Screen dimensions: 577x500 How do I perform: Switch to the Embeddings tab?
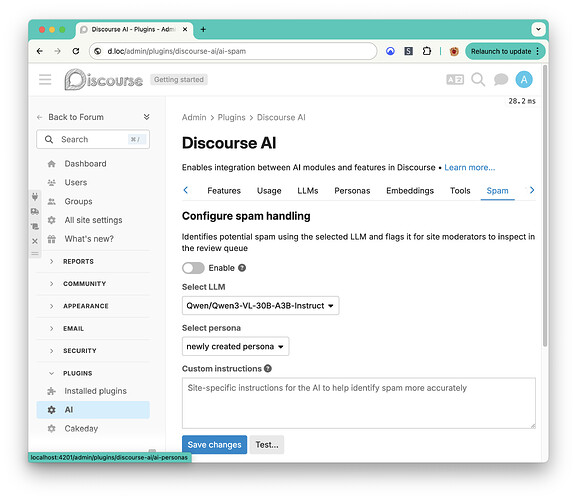click(410, 191)
